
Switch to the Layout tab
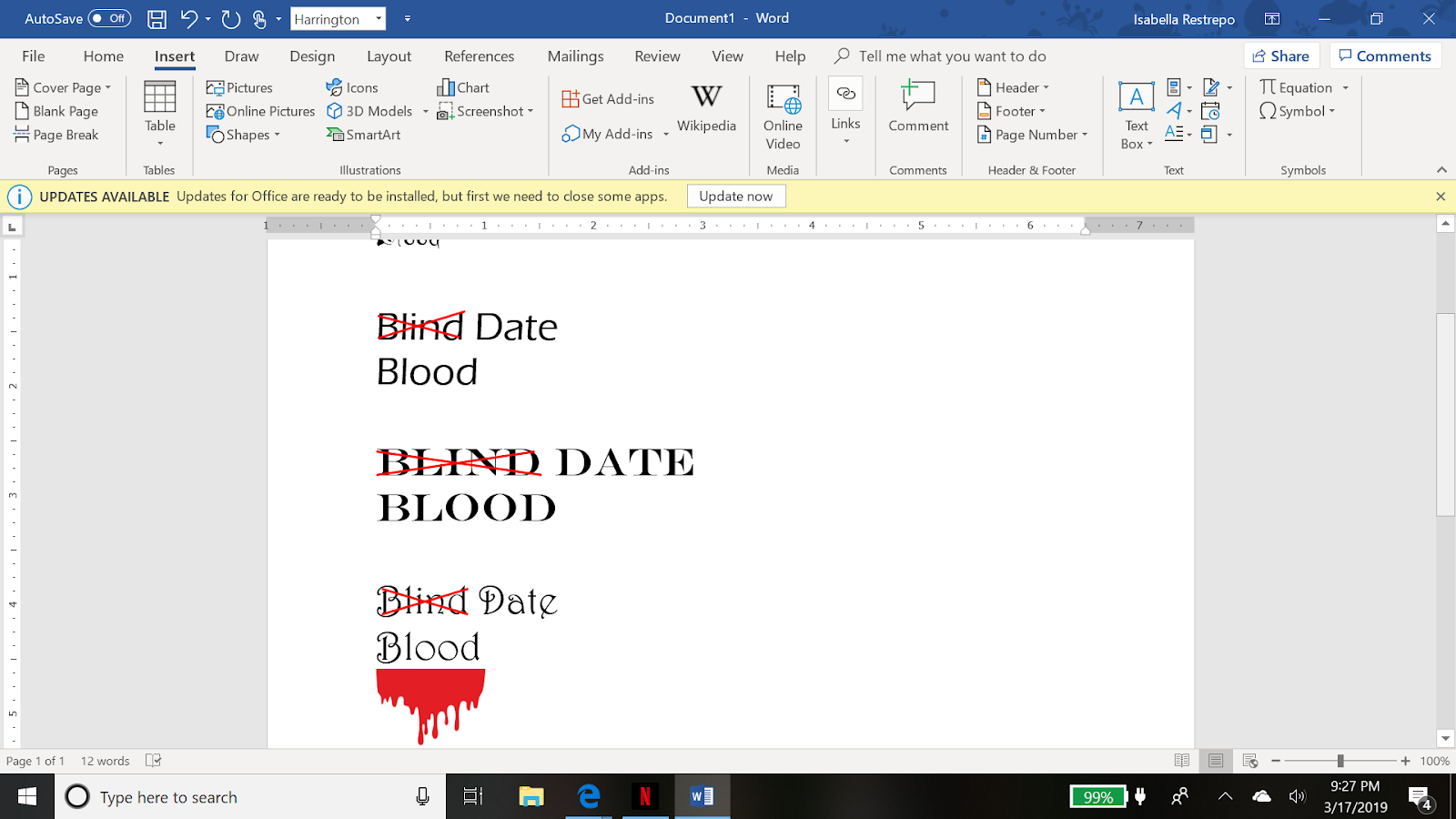(x=389, y=56)
